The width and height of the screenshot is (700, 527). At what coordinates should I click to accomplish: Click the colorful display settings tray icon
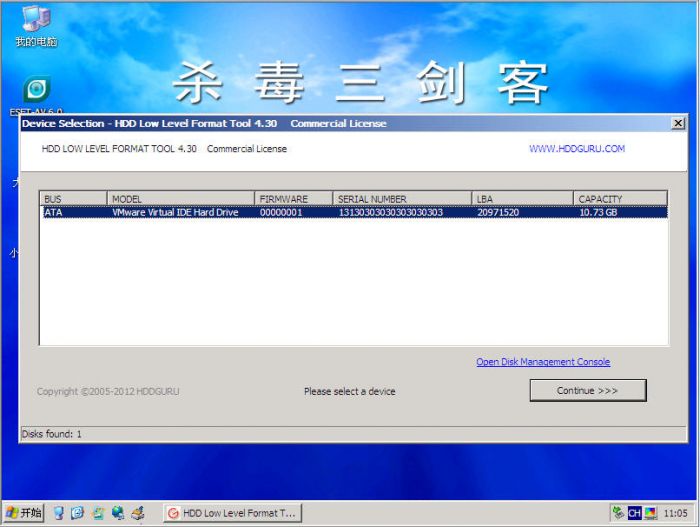[650, 513]
